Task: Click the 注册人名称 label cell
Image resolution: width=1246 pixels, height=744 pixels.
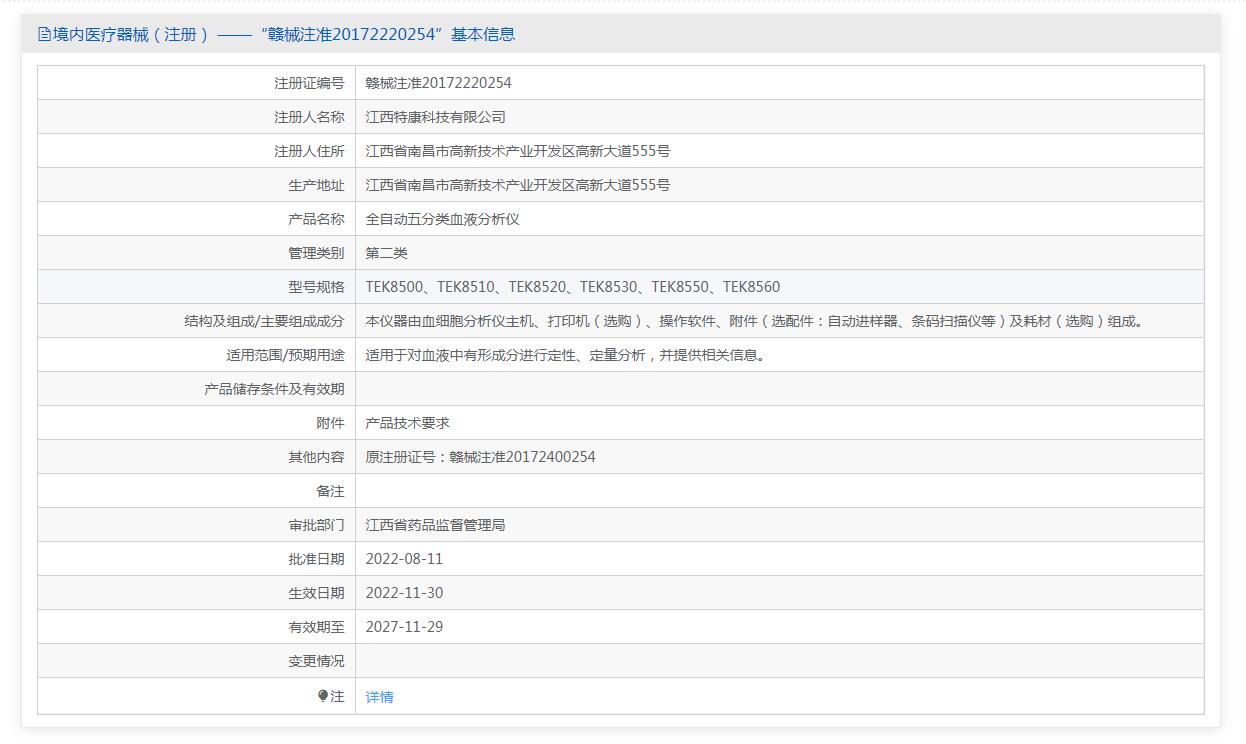Action: 197,117
